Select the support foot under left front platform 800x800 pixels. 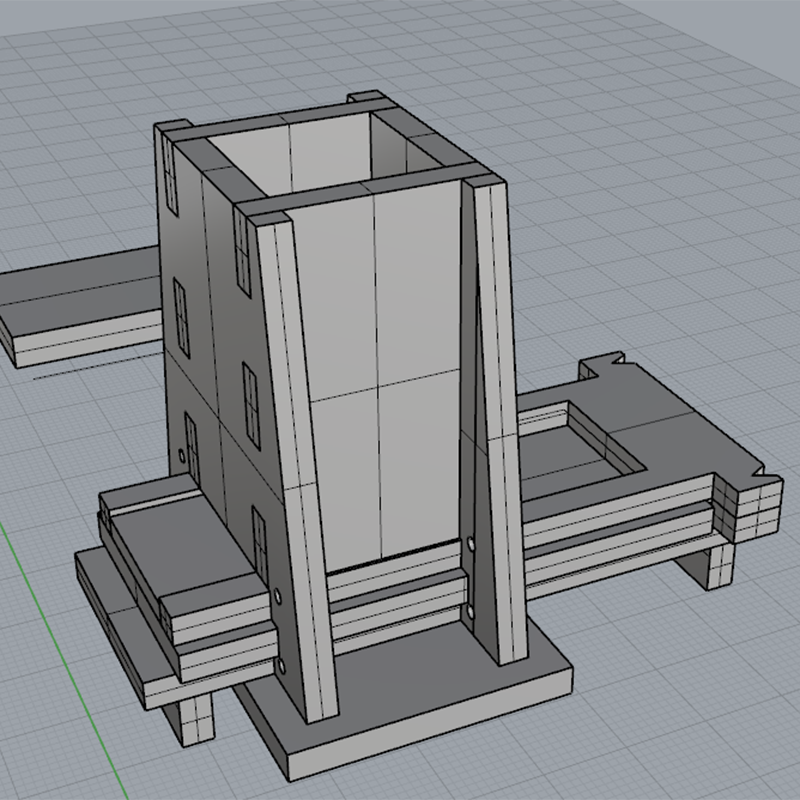pyautogui.click(x=196, y=719)
